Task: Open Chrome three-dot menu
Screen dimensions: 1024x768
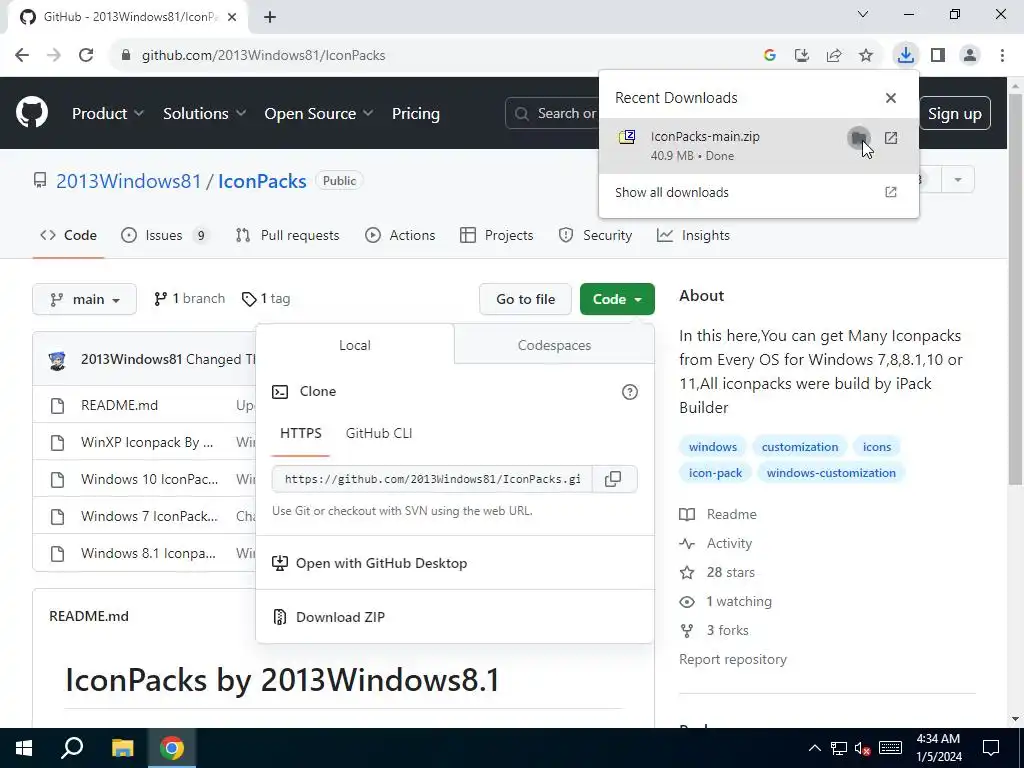Action: click(1002, 56)
